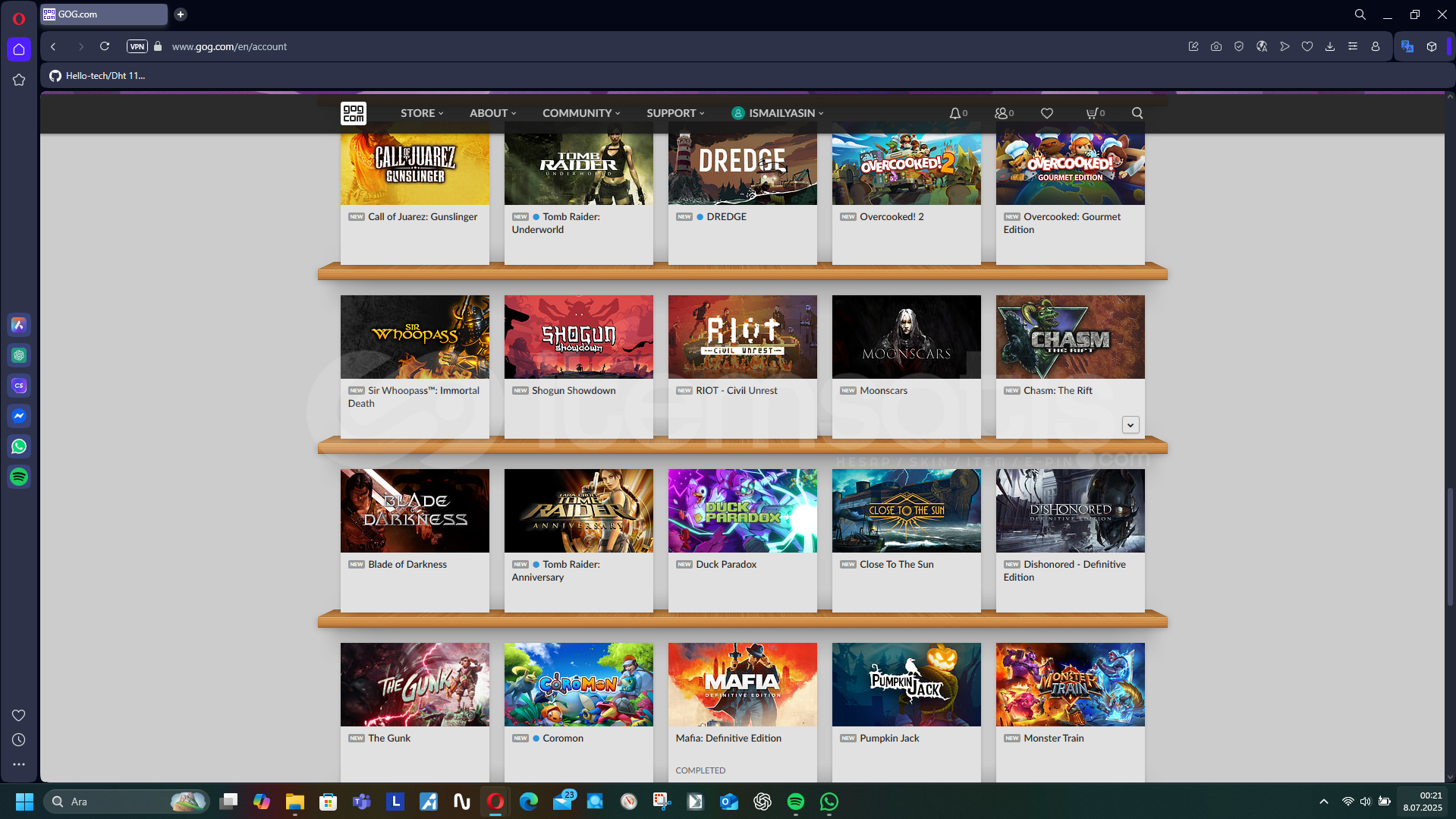Image resolution: width=1456 pixels, height=819 pixels.
Task: Open the Windows Start menu
Action: click(24, 802)
